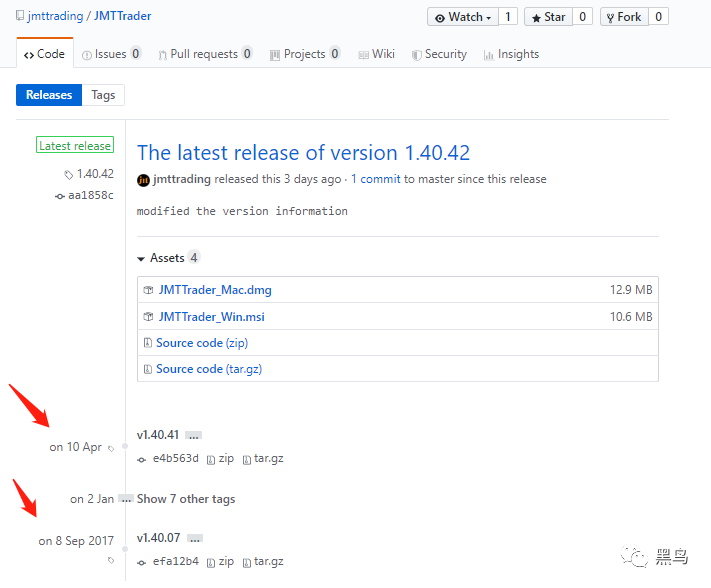Screen dimensions: 711x588
Task: Expand the ellipsis next to v1.40.07
Action: [195, 539]
